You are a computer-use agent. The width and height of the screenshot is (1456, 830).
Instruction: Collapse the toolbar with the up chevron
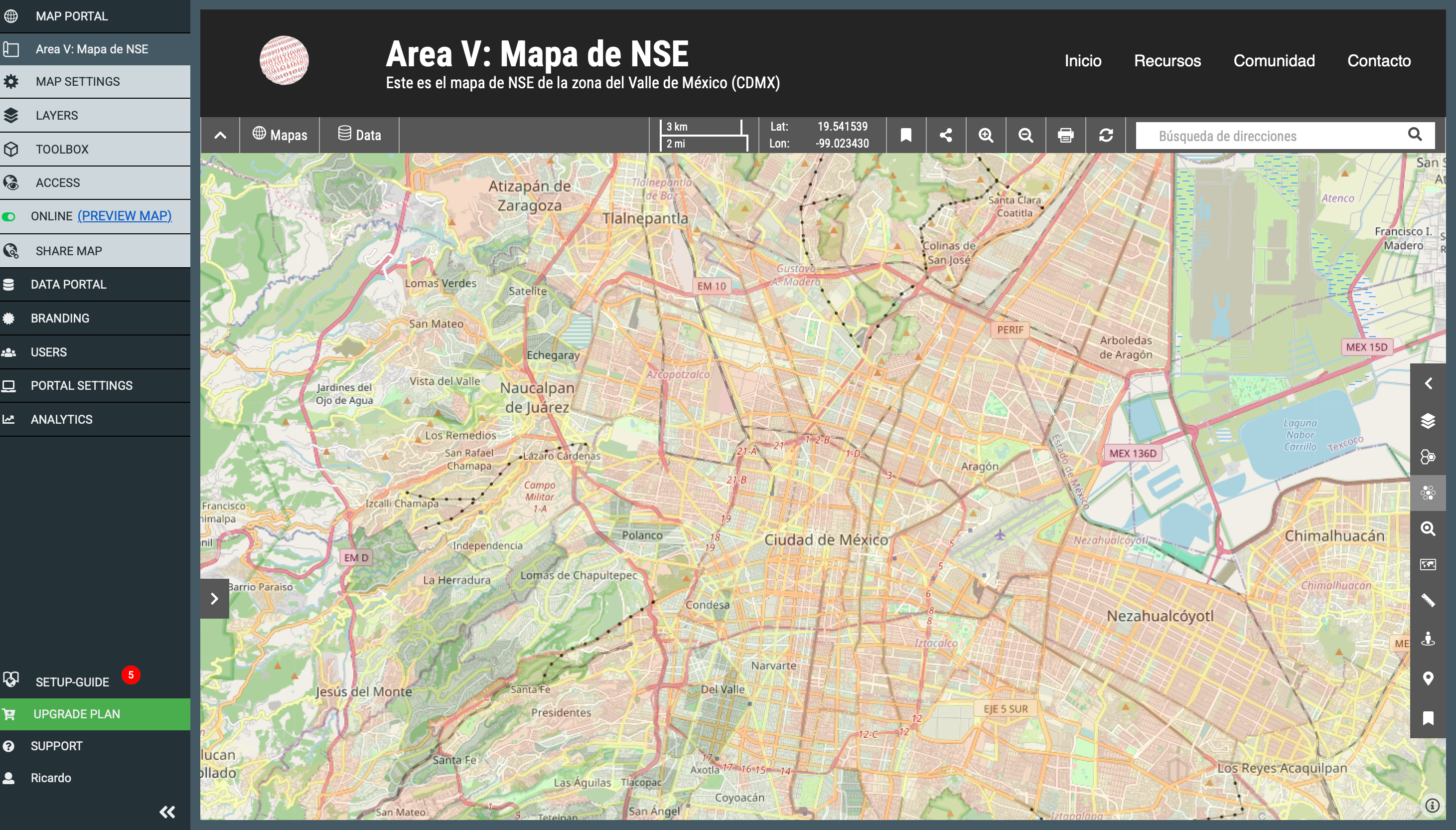[x=220, y=135]
